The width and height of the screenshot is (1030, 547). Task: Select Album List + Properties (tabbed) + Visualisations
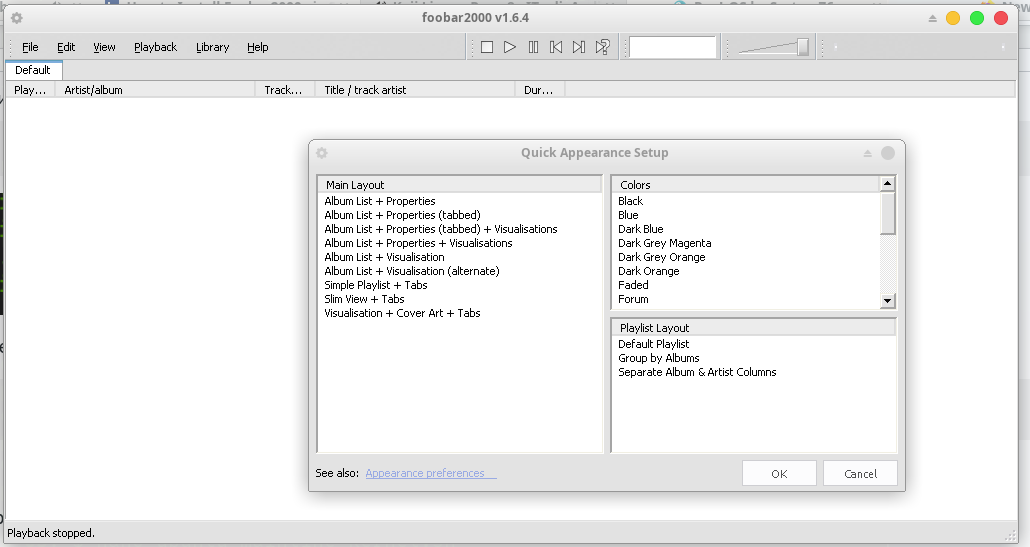[x=441, y=229]
